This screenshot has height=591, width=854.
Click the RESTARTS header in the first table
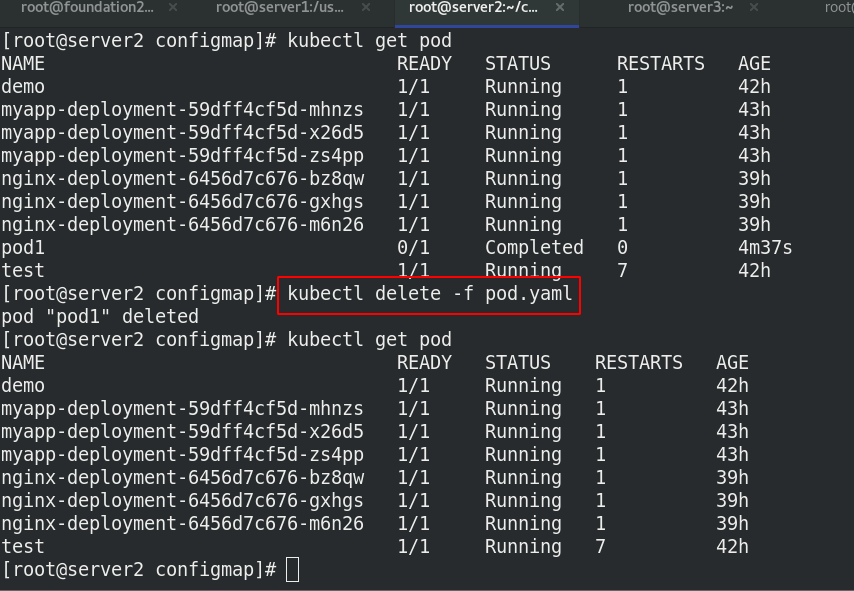click(x=660, y=64)
